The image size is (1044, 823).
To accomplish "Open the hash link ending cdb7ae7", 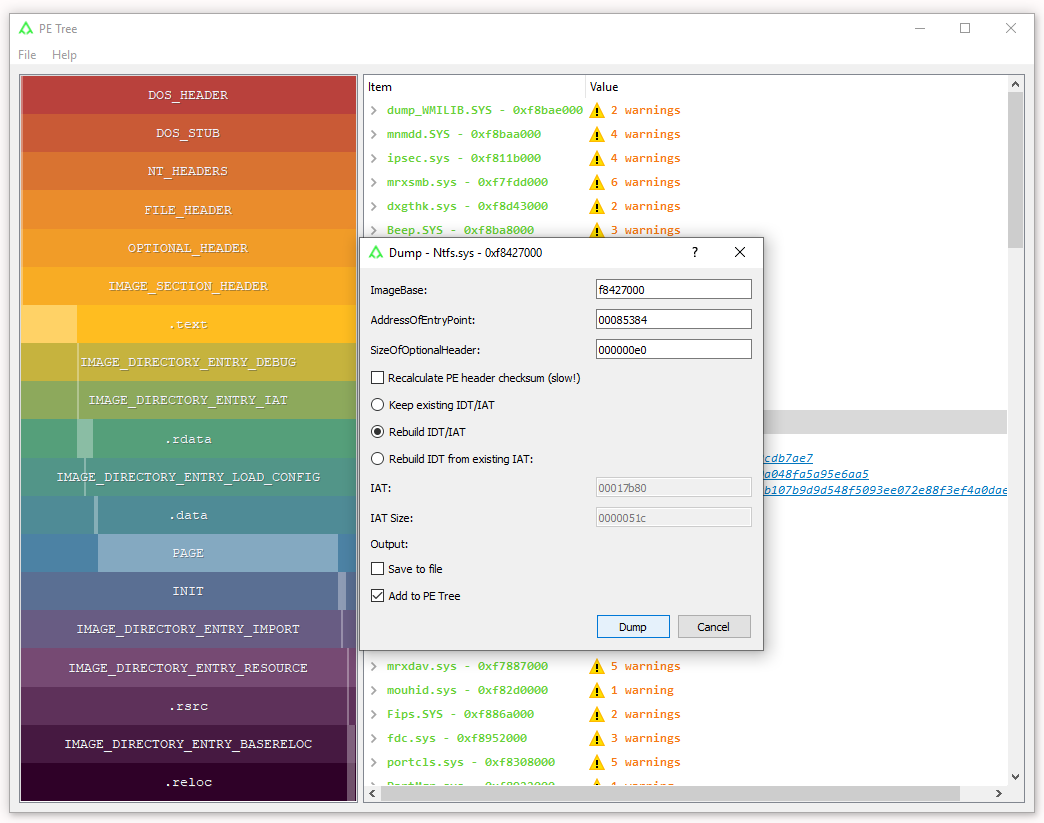I will tap(788, 458).
